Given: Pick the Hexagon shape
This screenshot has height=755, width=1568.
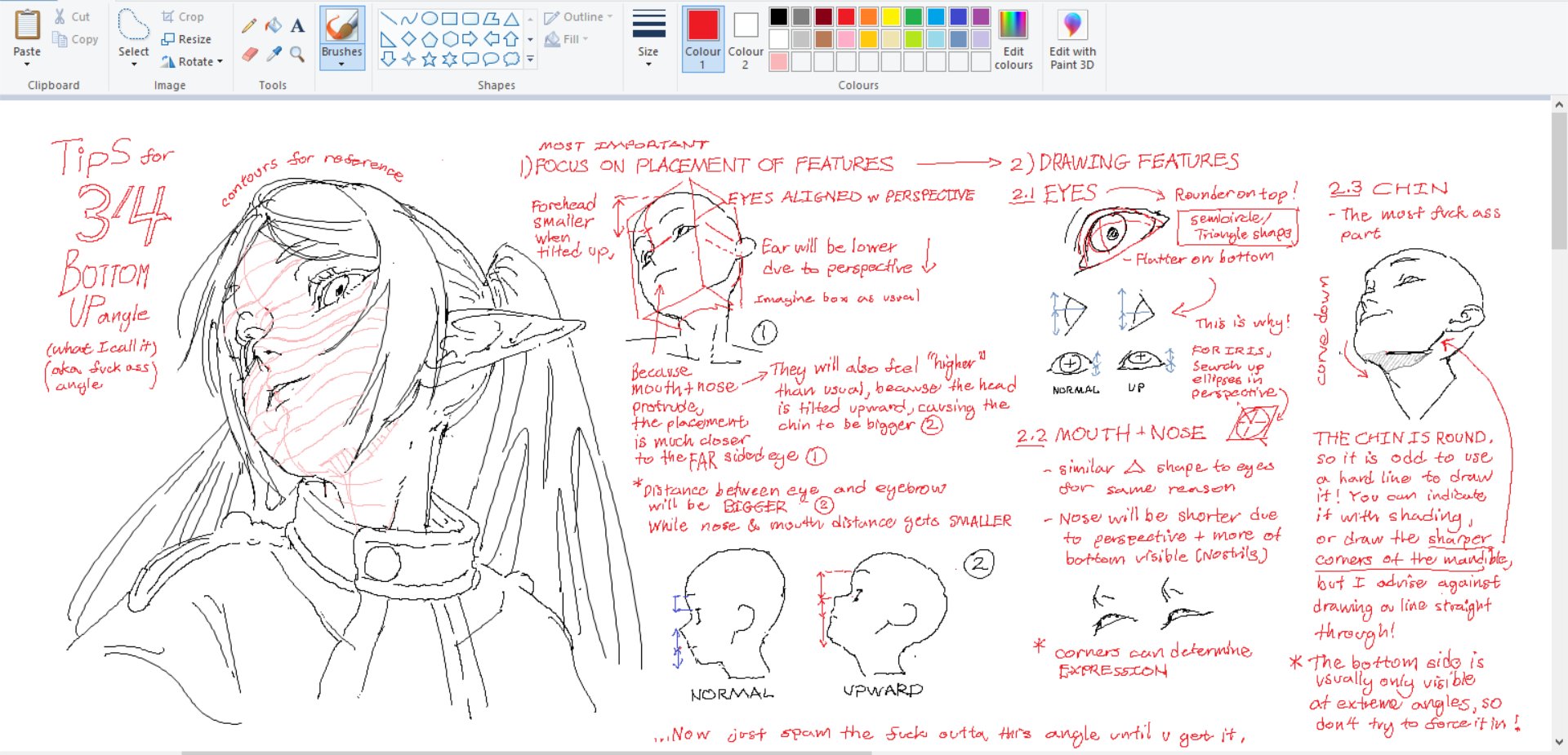Looking at the screenshot, I should point(450,38).
